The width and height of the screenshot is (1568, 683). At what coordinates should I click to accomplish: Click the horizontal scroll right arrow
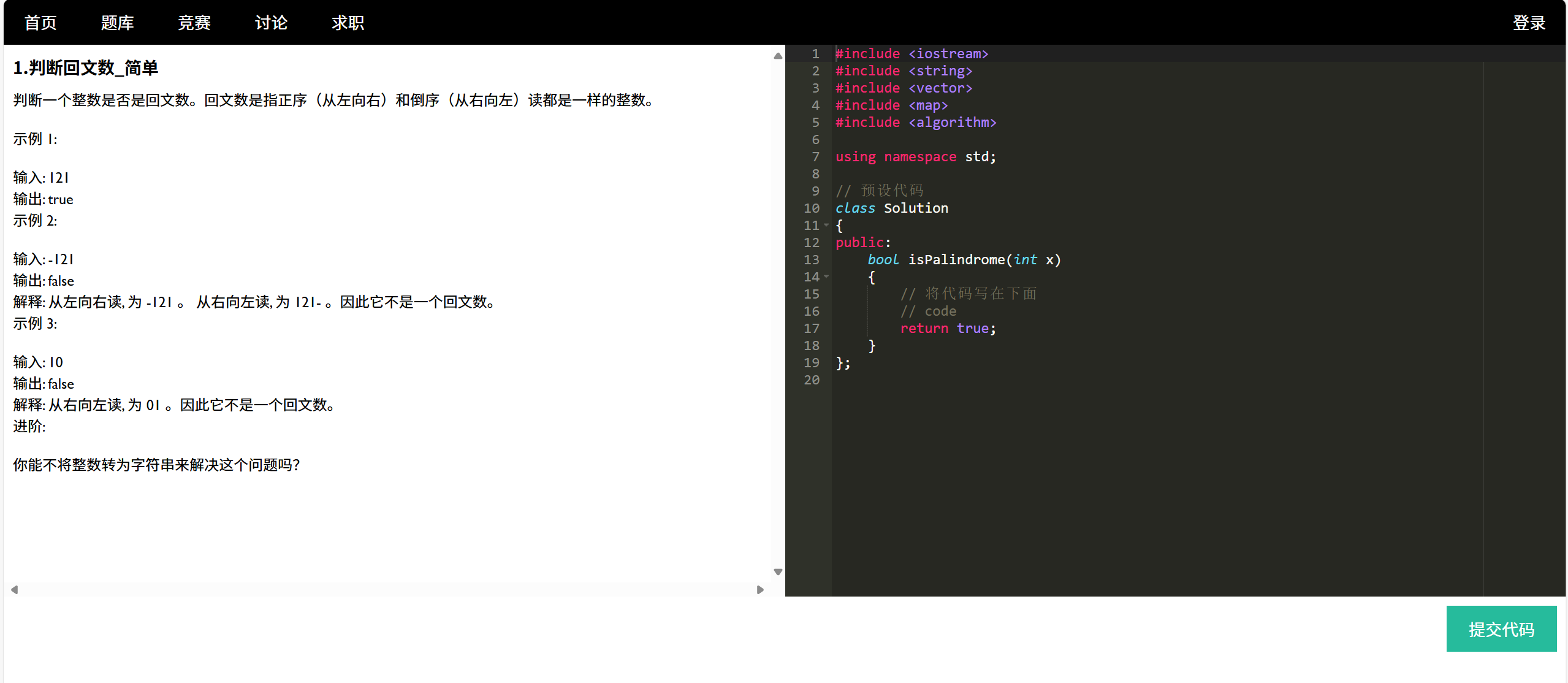click(x=760, y=590)
